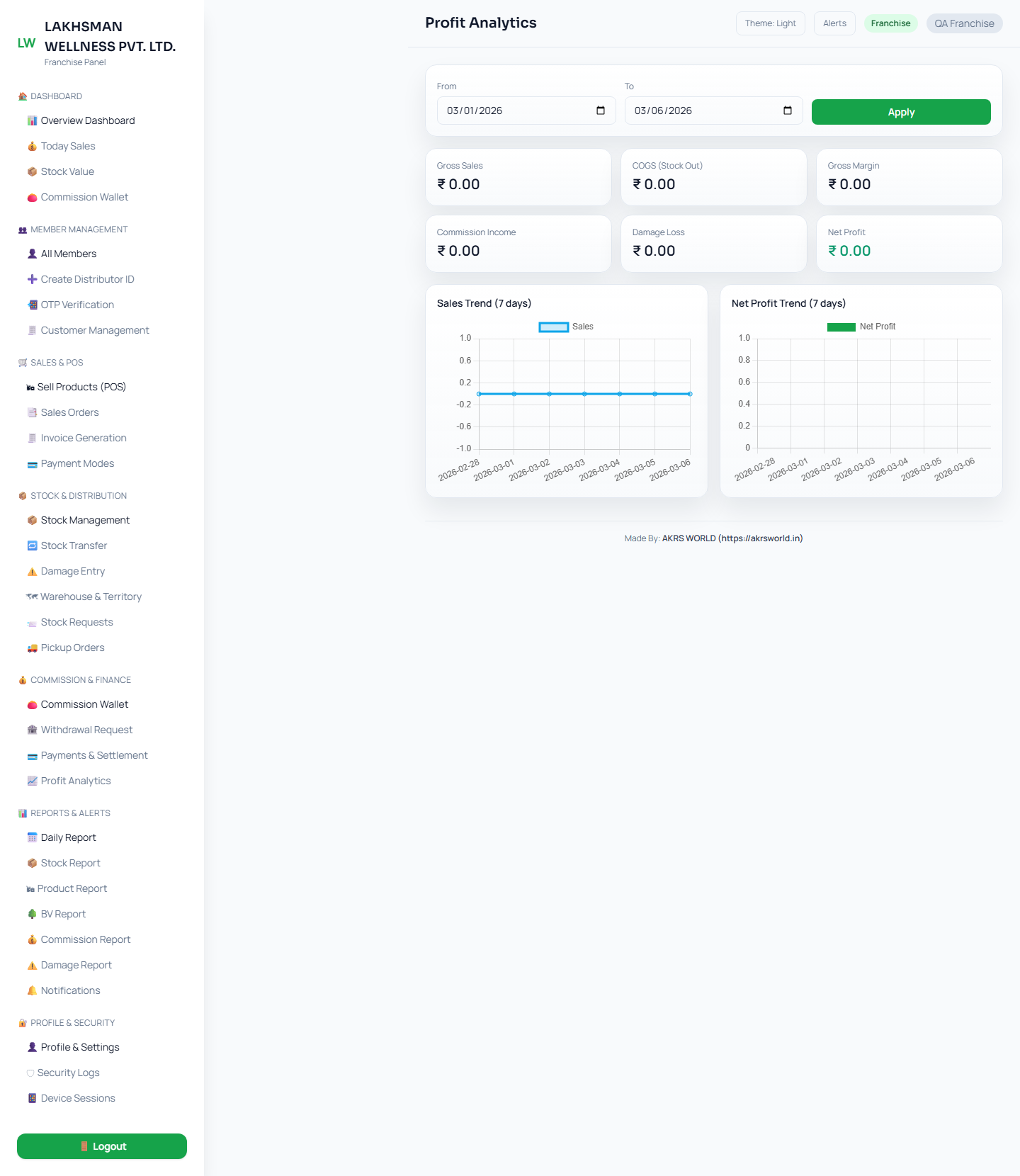
Task: Open the From date calendar picker
Action: coord(601,111)
